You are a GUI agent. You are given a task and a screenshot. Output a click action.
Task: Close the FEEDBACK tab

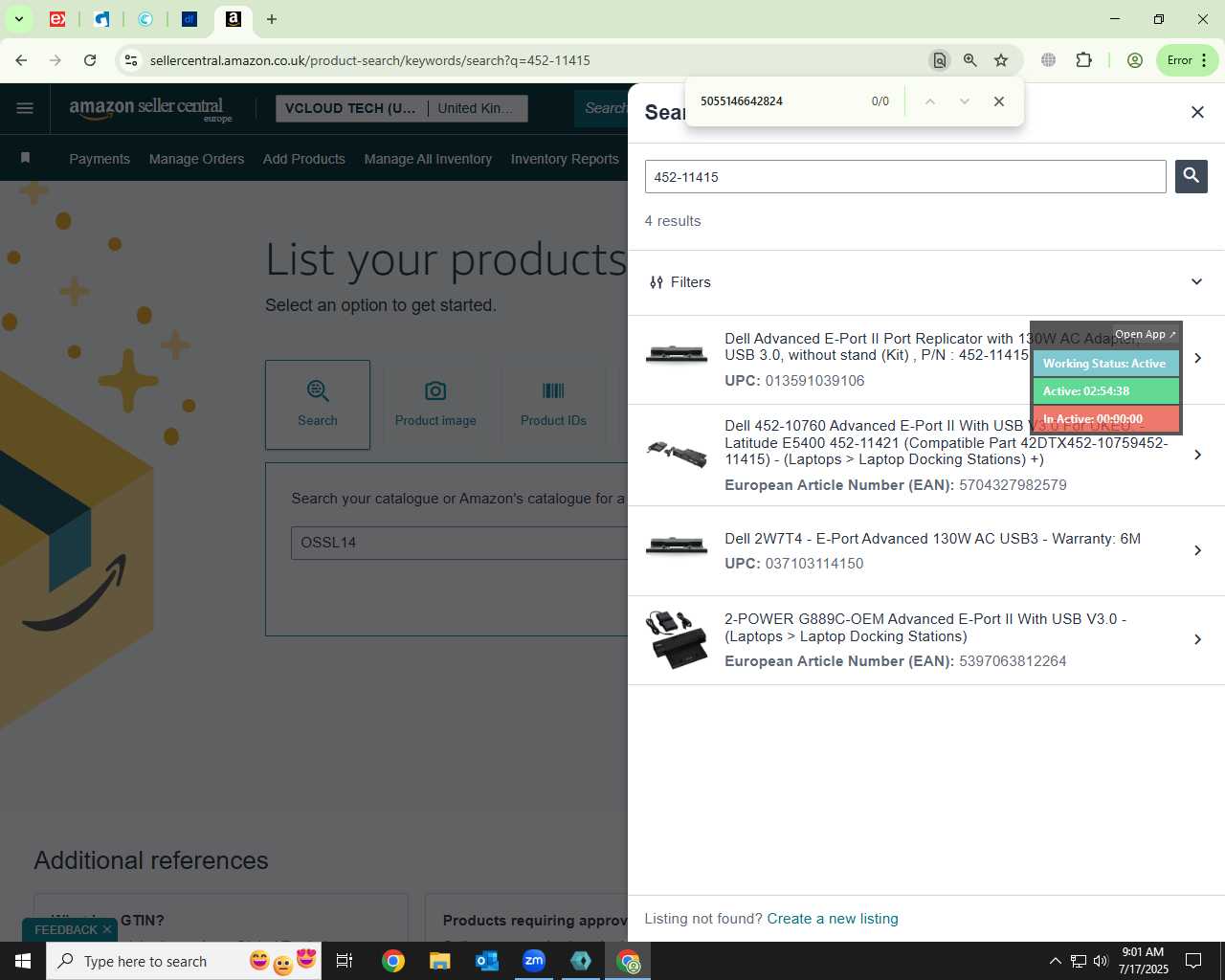[107, 929]
